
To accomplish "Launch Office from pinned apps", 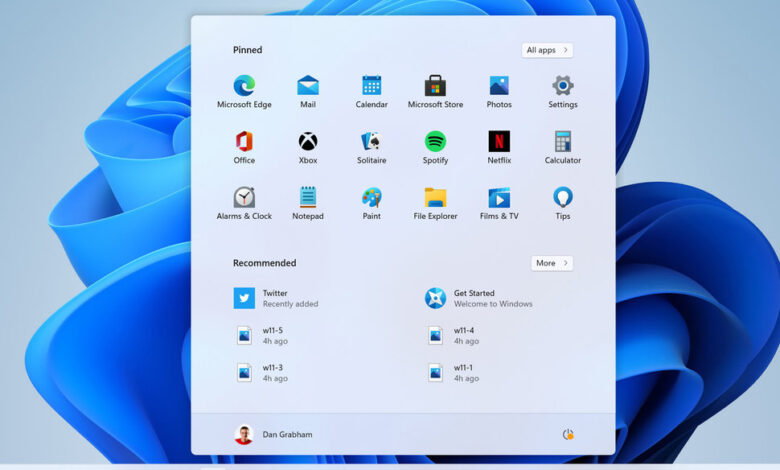I will coord(244,142).
